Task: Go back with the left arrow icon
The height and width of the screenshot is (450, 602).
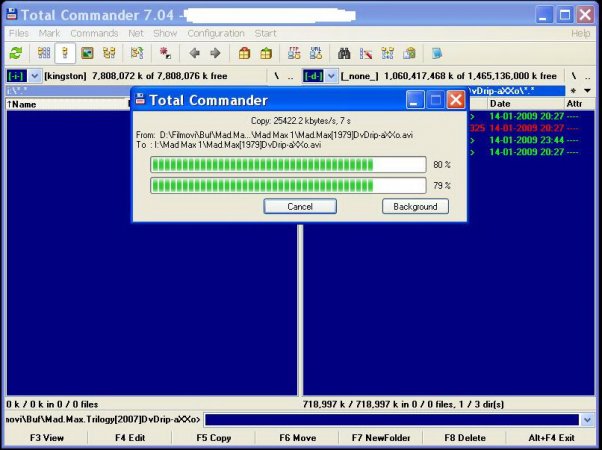Action: 195,53
